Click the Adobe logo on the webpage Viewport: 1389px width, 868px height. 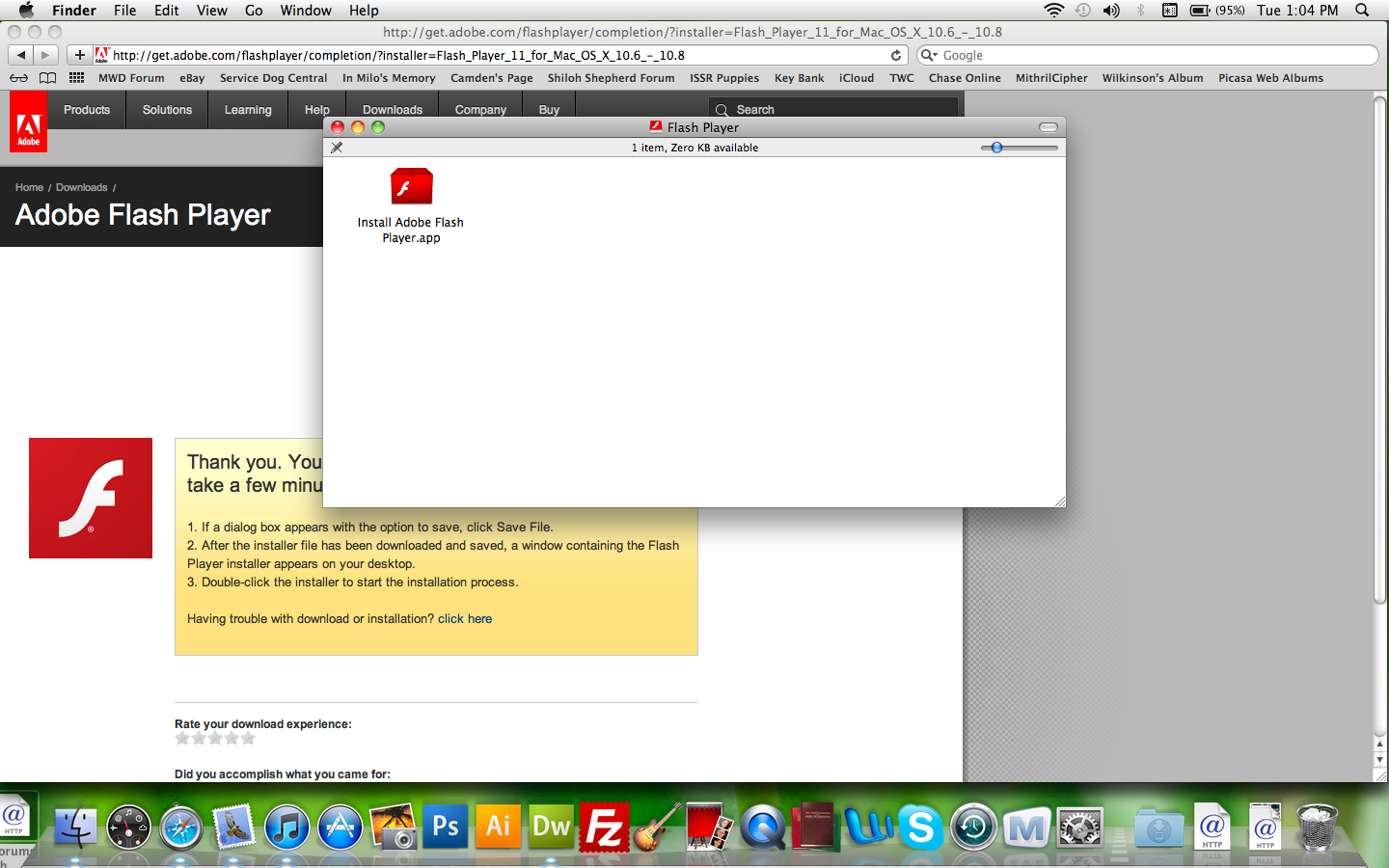[28, 122]
